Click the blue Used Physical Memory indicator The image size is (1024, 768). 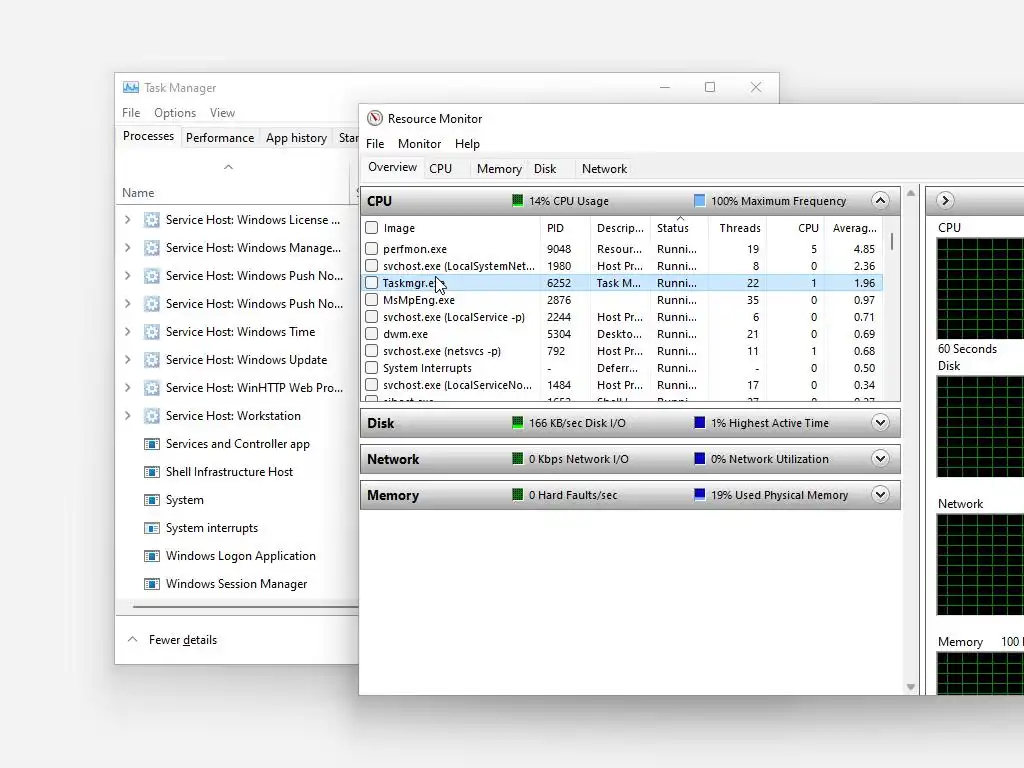pyautogui.click(x=699, y=494)
